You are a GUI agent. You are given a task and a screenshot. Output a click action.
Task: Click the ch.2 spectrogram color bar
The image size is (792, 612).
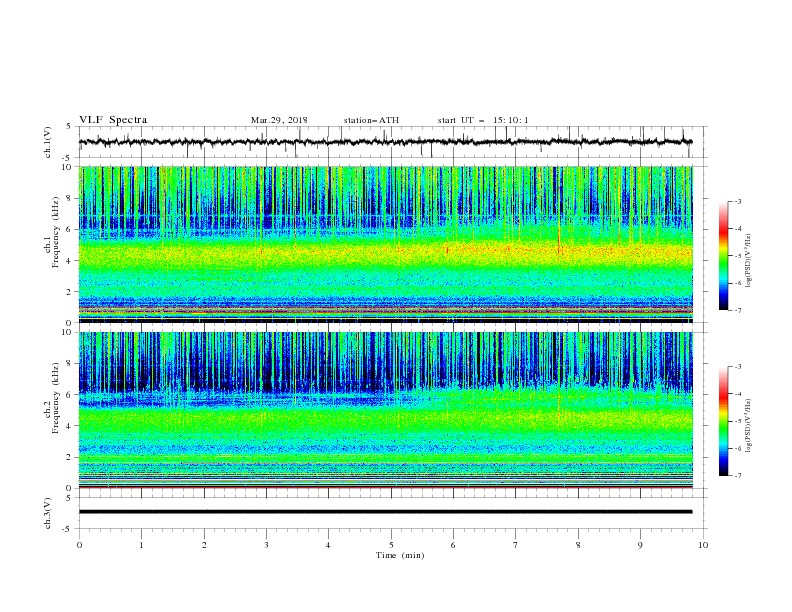723,421
